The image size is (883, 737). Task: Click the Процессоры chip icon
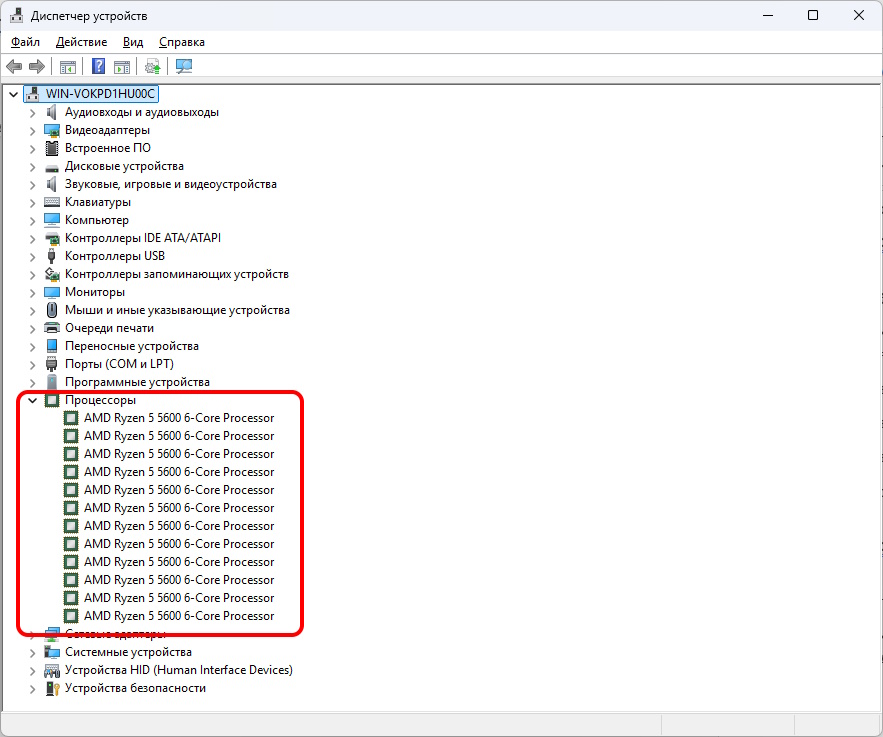tap(52, 400)
